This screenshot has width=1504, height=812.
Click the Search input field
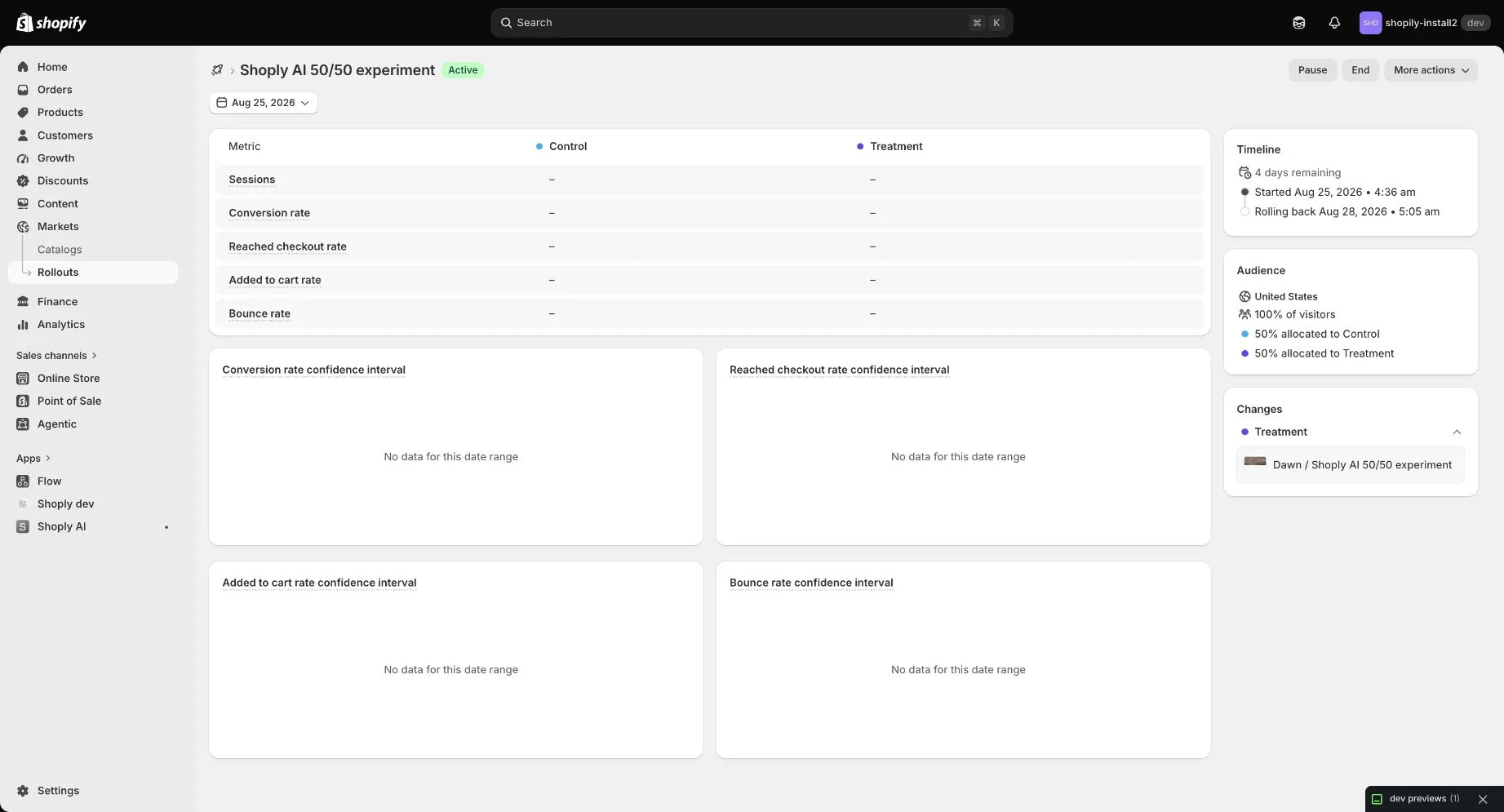pos(752,23)
